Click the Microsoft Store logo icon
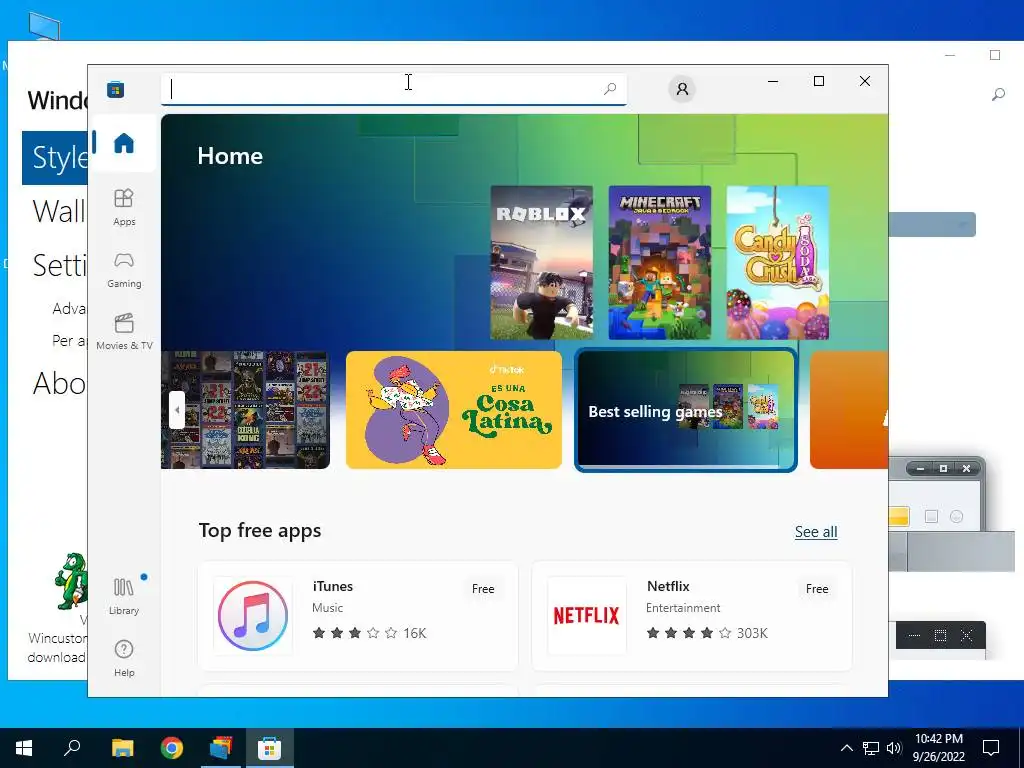 [116, 89]
